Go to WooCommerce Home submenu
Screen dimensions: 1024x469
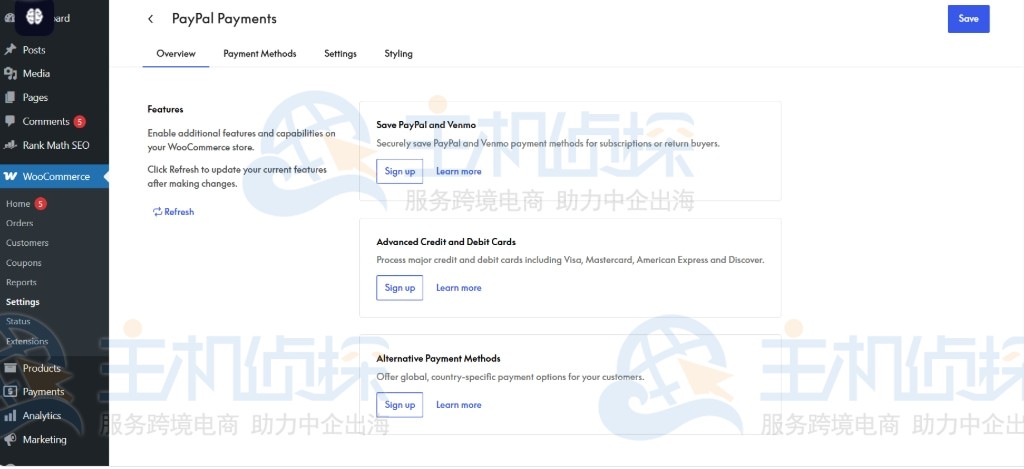pos(18,204)
